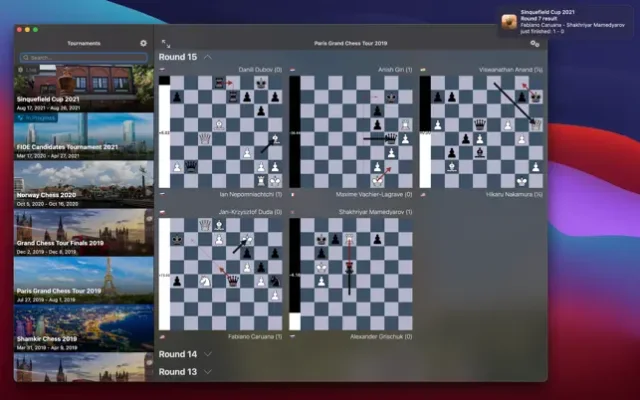Expand the Round 14 section
This screenshot has width=640, height=400.
pyautogui.click(x=208, y=354)
